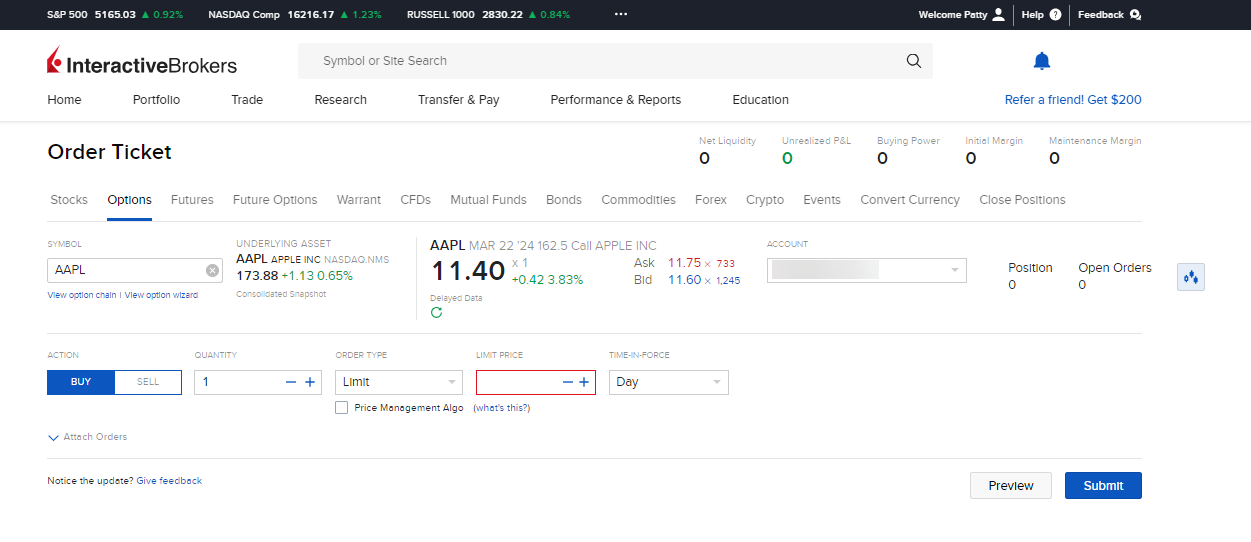This screenshot has height=542, width=1251.
Task: Open Performance & Reports menu
Action: click(616, 100)
